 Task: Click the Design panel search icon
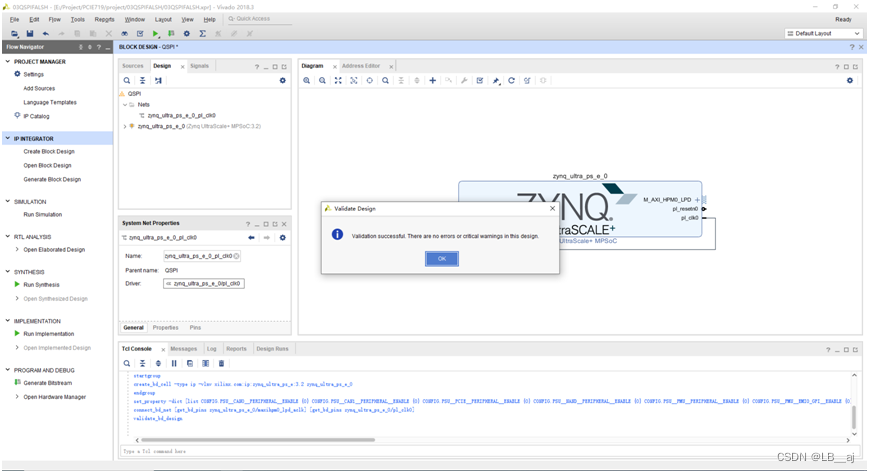pyautogui.click(x=127, y=80)
